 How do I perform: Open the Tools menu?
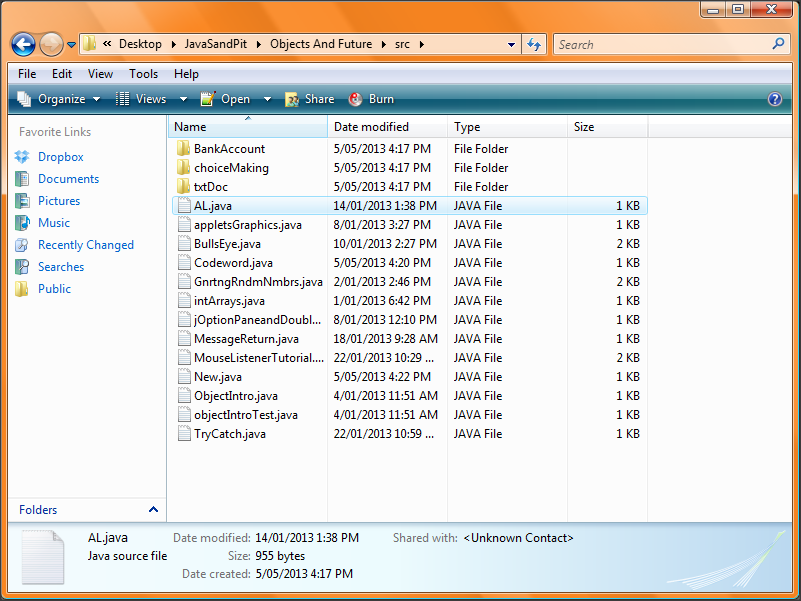point(143,74)
